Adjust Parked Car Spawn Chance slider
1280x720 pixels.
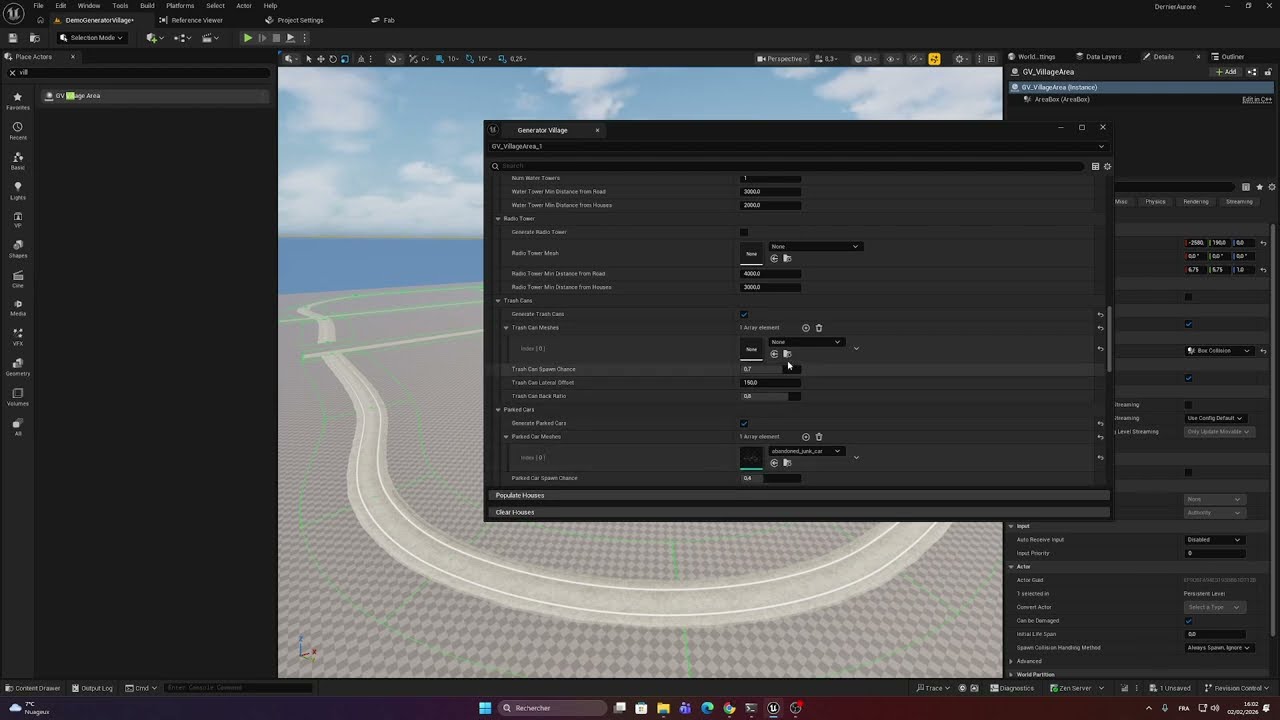click(x=770, y=478)
